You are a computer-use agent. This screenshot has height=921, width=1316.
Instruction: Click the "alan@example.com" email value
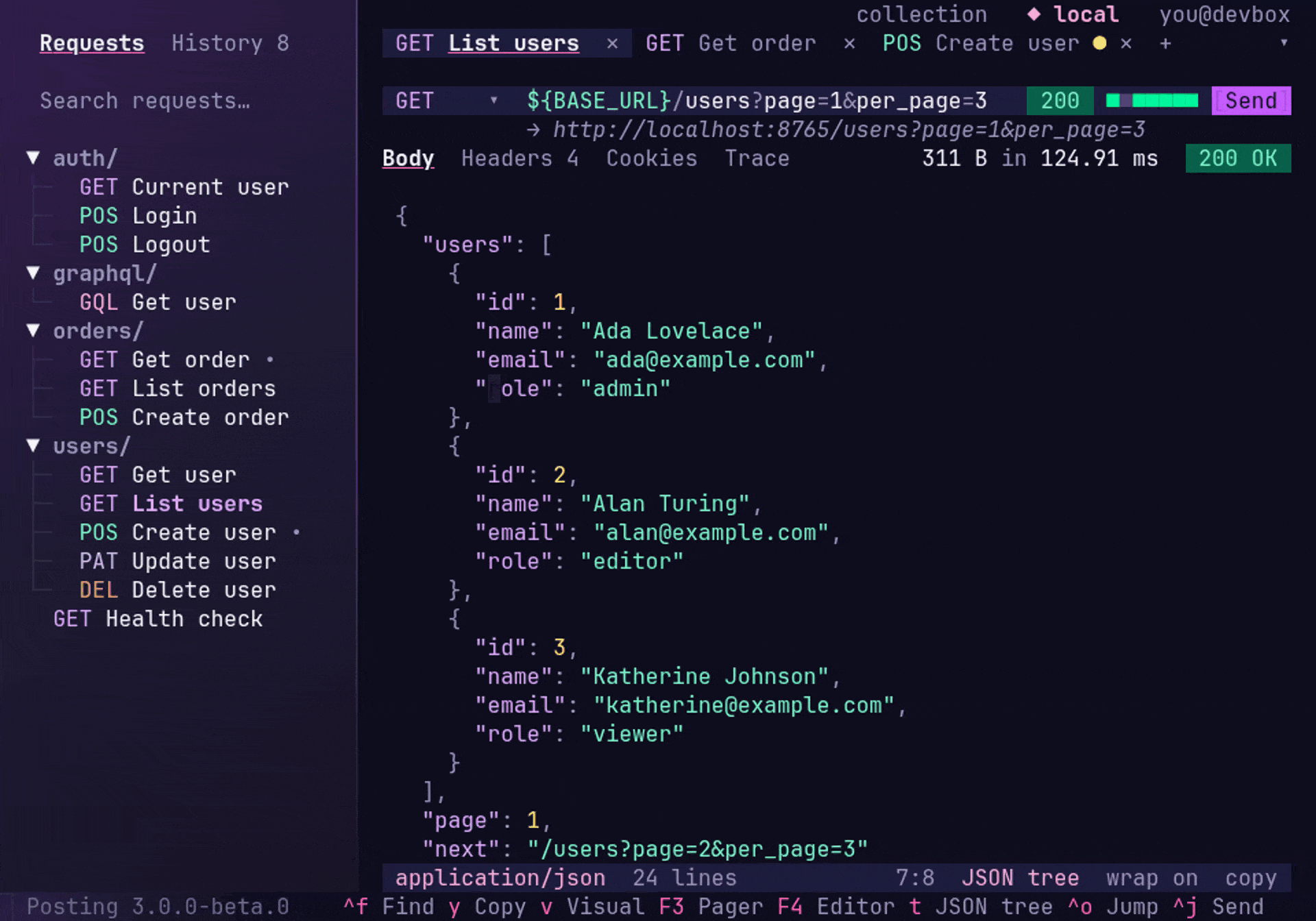[x=711, y=532]
